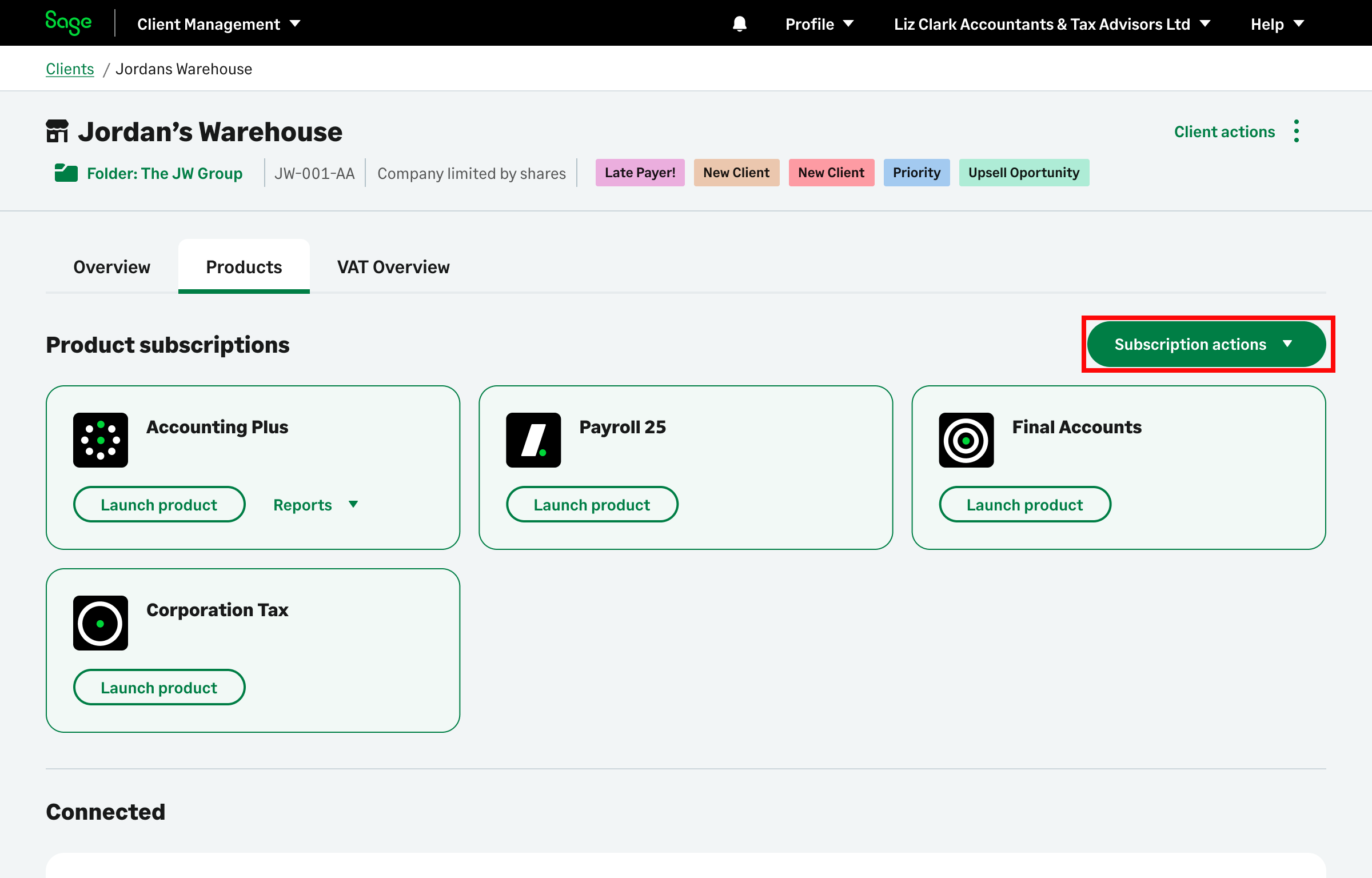Click the green folder icon
Viewport: 1372px width, 878px height.
[x=66, y=173]
